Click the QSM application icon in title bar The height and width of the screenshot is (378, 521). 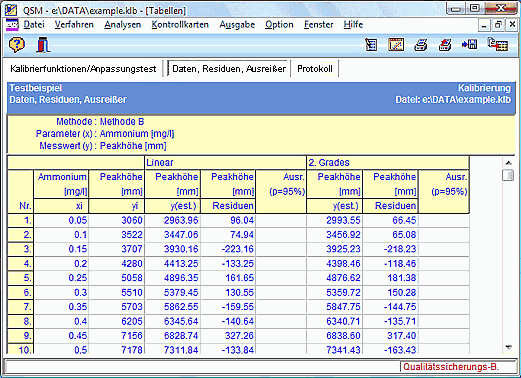(x=11, y=10)
